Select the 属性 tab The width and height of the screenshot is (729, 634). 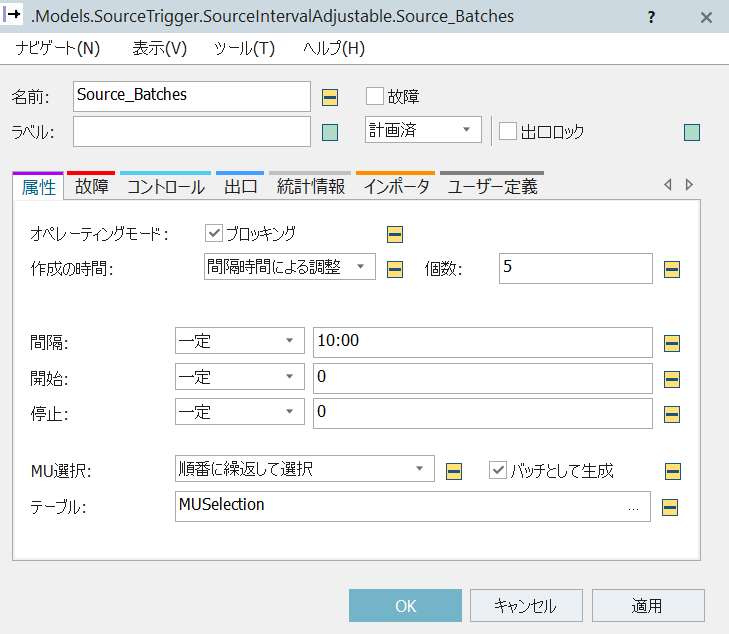click(x=39, y=187)
